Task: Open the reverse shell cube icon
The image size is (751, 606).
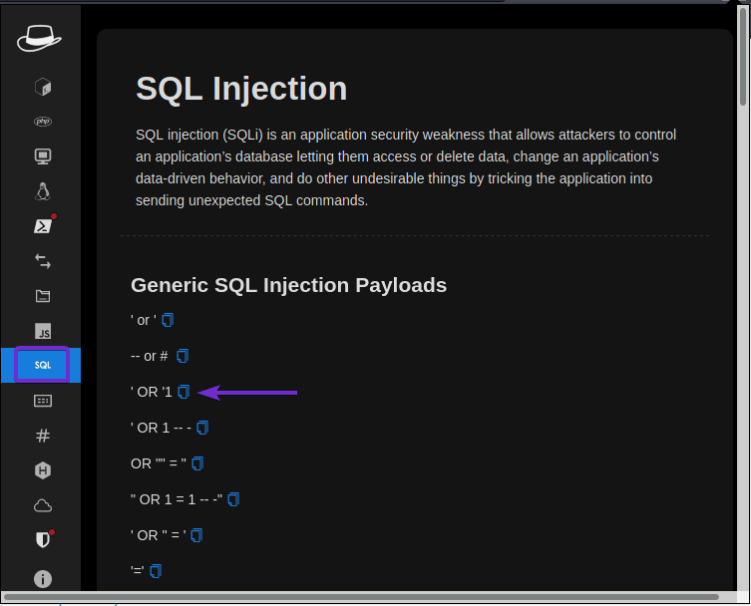Action: (x=42, y=87)
